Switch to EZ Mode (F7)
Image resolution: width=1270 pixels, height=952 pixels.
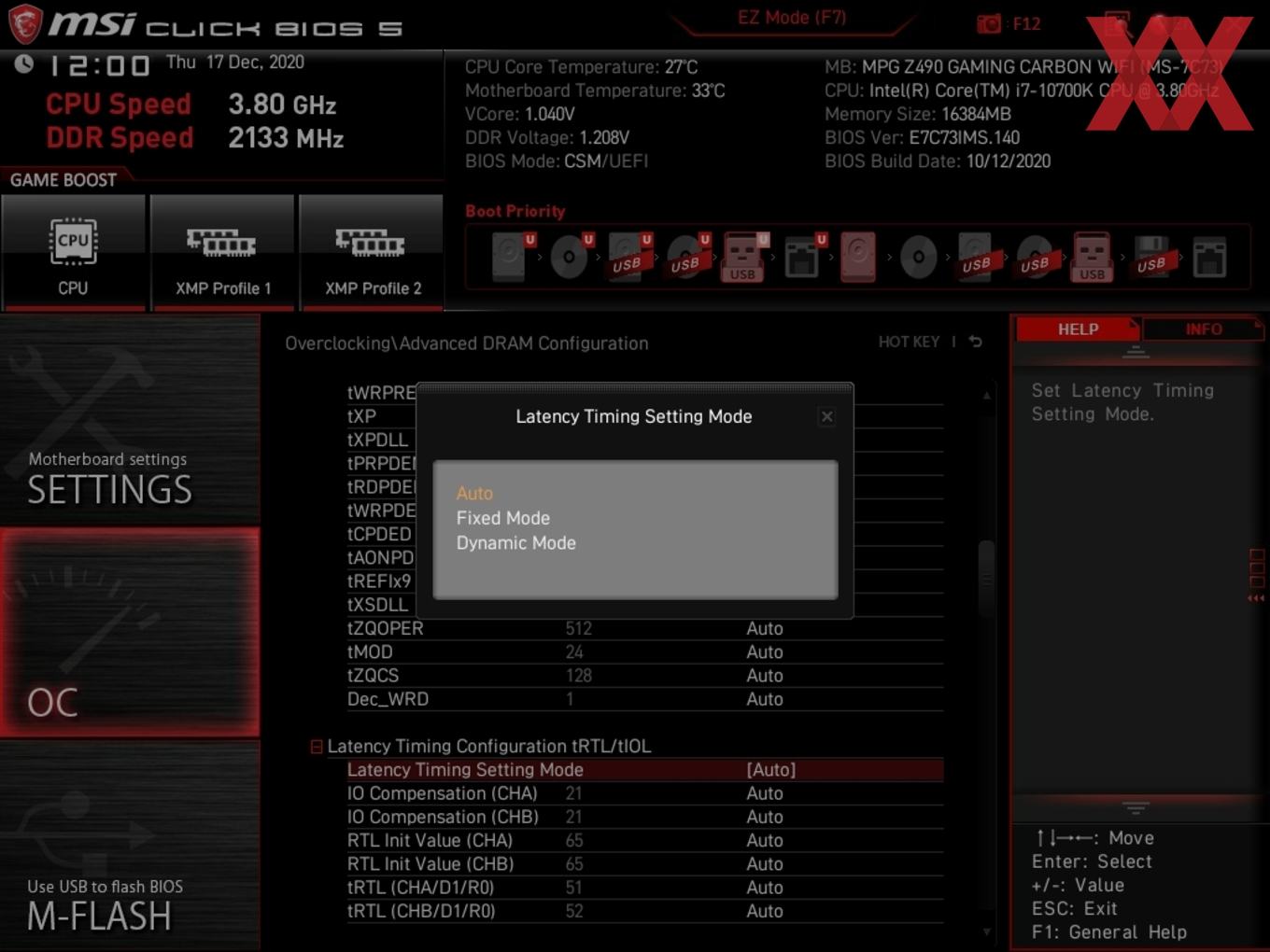(x=792, y=18)
